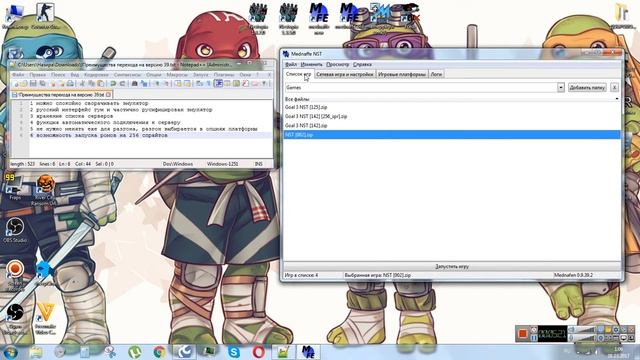The height and width of the screenshot is (360, 640).
Task: Click X button next to Добавить папку
Action: [614, 87]
